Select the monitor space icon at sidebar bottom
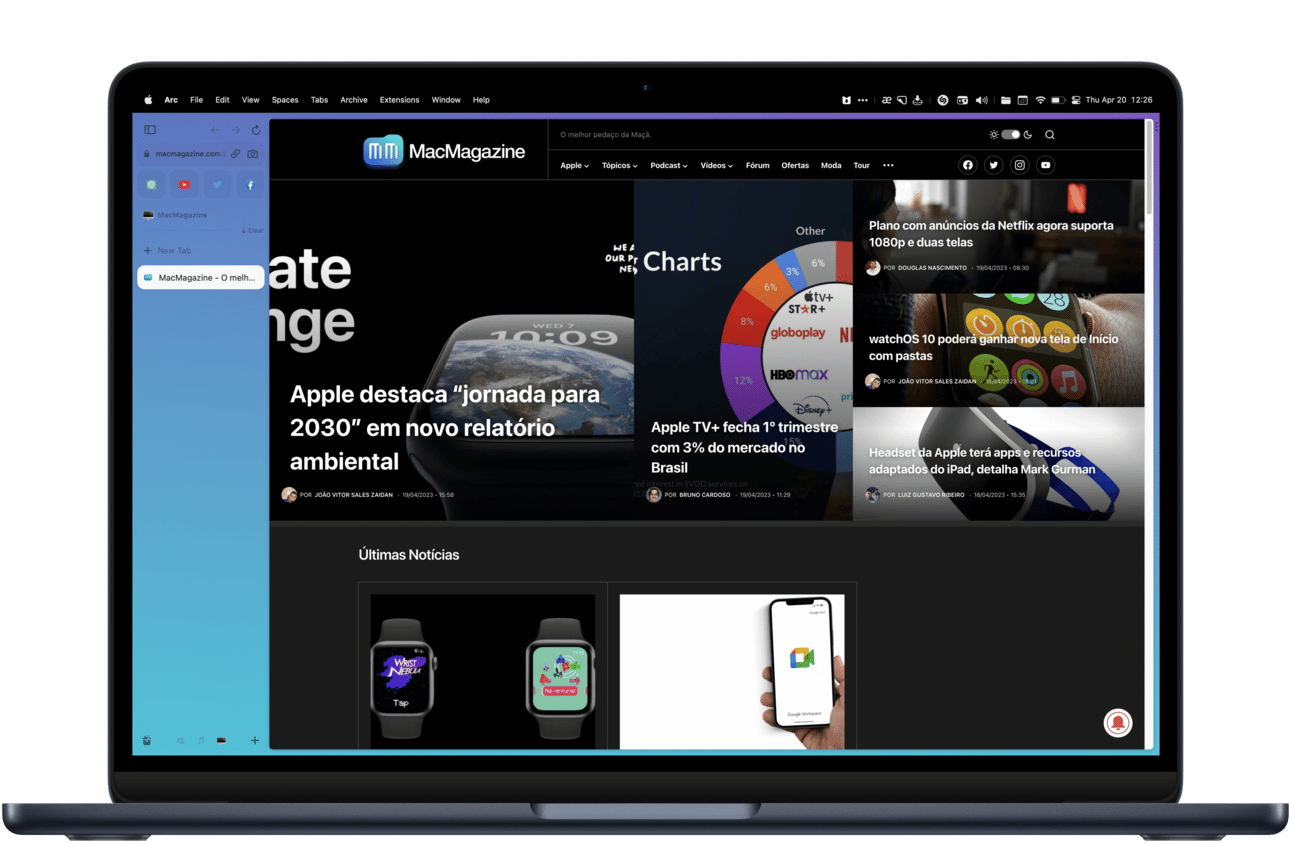Viewport: 1292px width, 843px height. [221, 741]
